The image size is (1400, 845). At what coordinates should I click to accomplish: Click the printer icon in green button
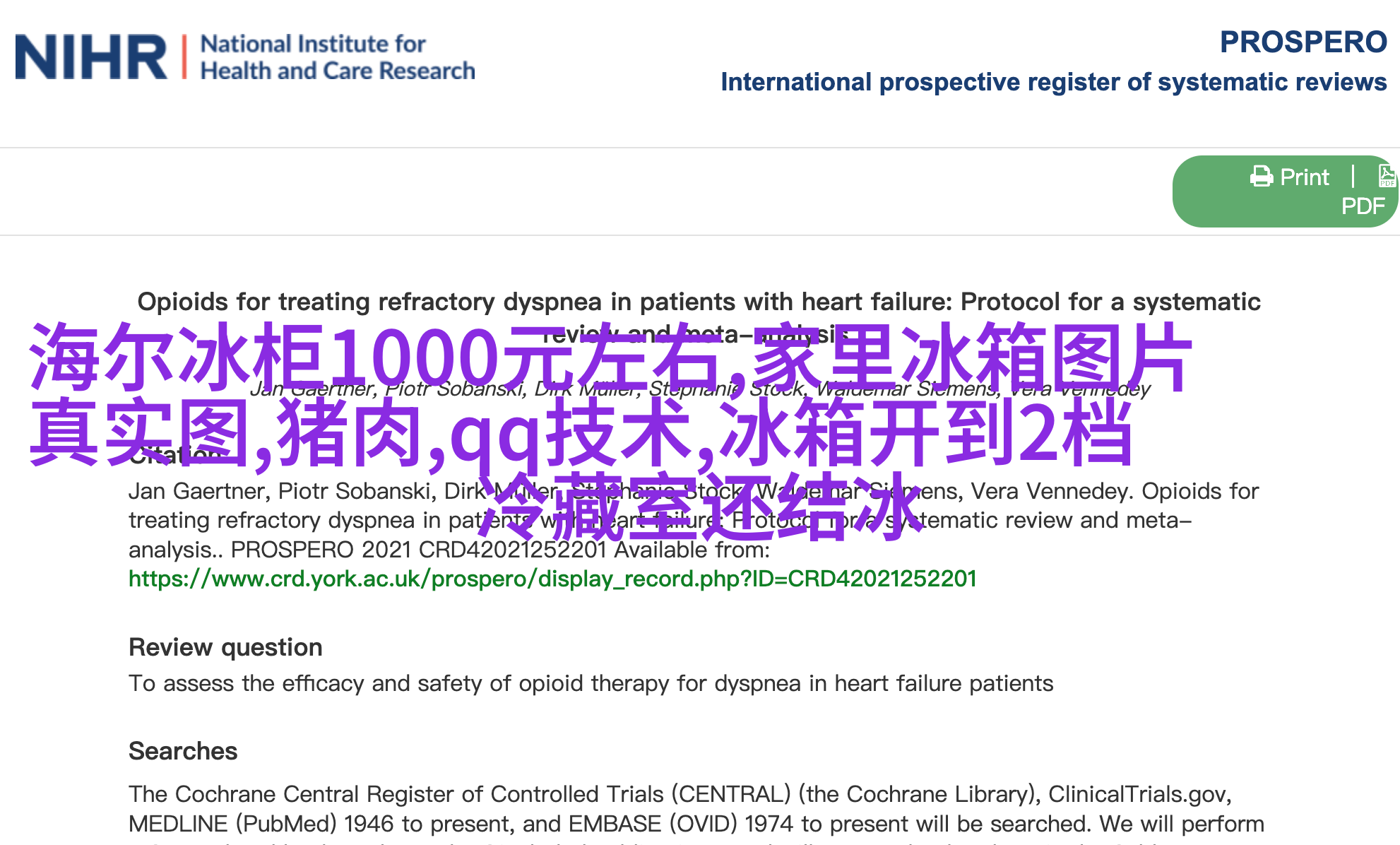pos(1261,177)
